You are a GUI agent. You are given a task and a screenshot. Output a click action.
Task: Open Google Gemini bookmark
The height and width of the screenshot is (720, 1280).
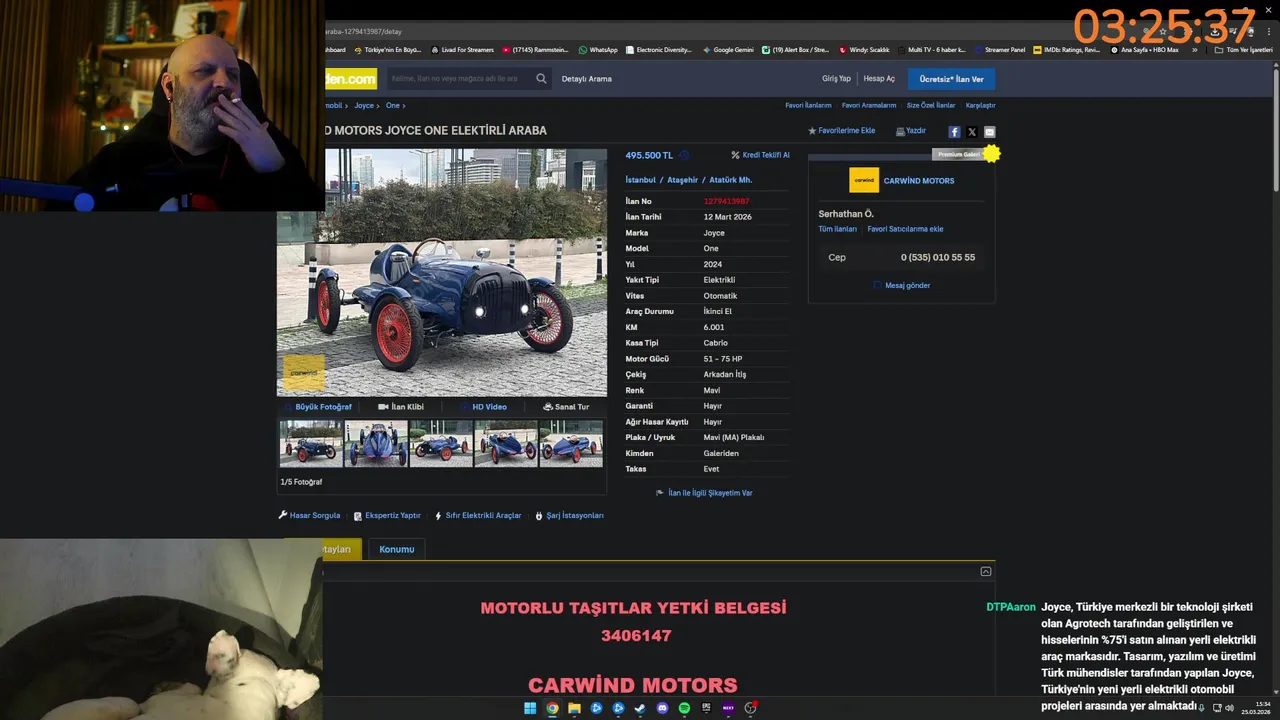728,50
